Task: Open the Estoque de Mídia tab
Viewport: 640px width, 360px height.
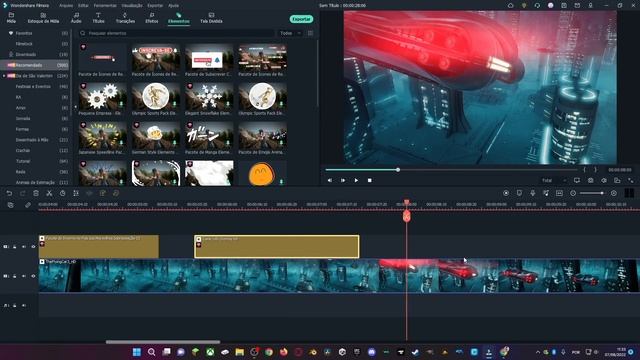Action: pyautogui.click(x=43, y=18)
